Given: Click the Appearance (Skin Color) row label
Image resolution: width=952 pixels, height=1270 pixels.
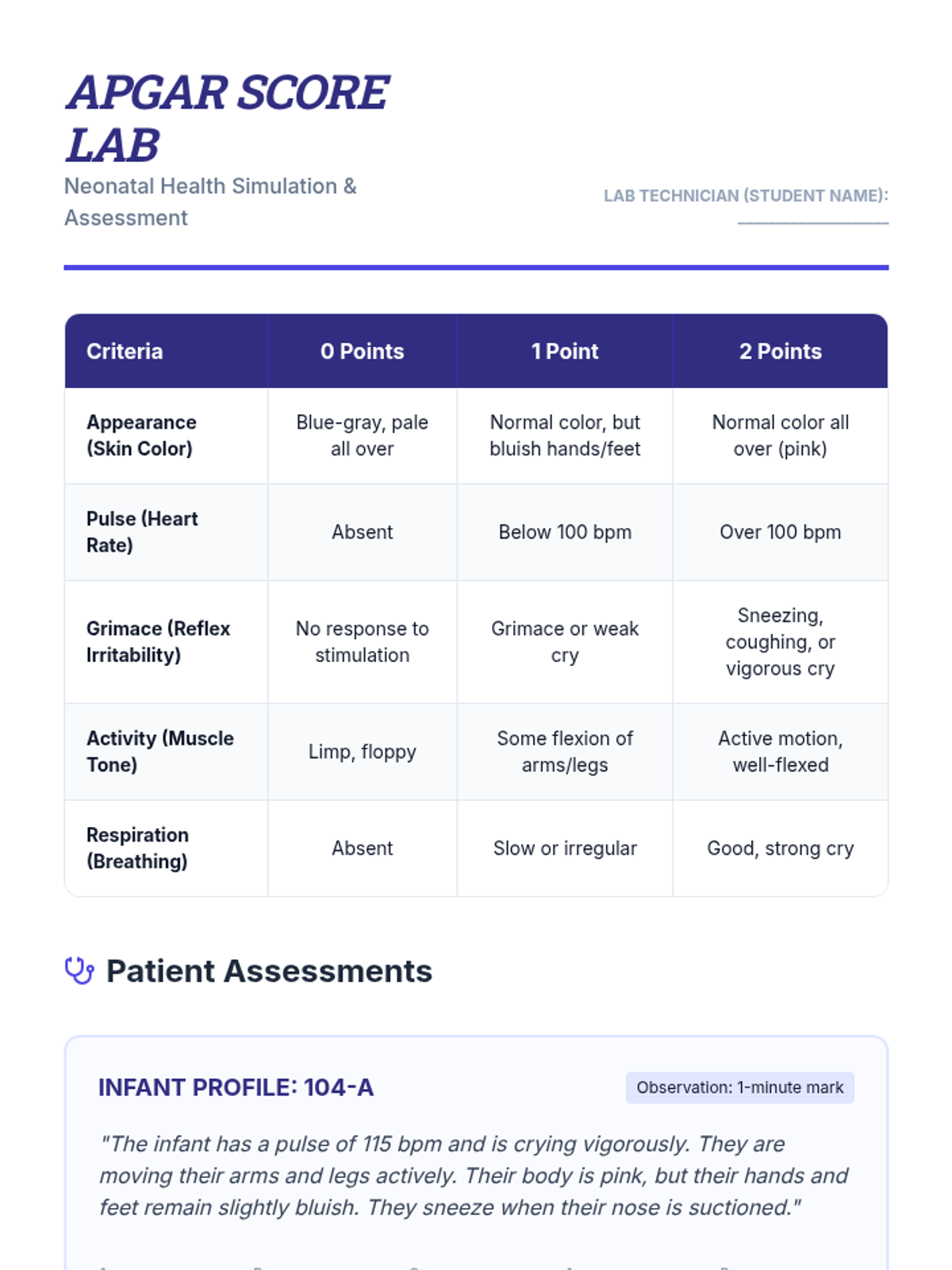Looking at the screenshot, I should pyautogui.click(x=141, y=436).
